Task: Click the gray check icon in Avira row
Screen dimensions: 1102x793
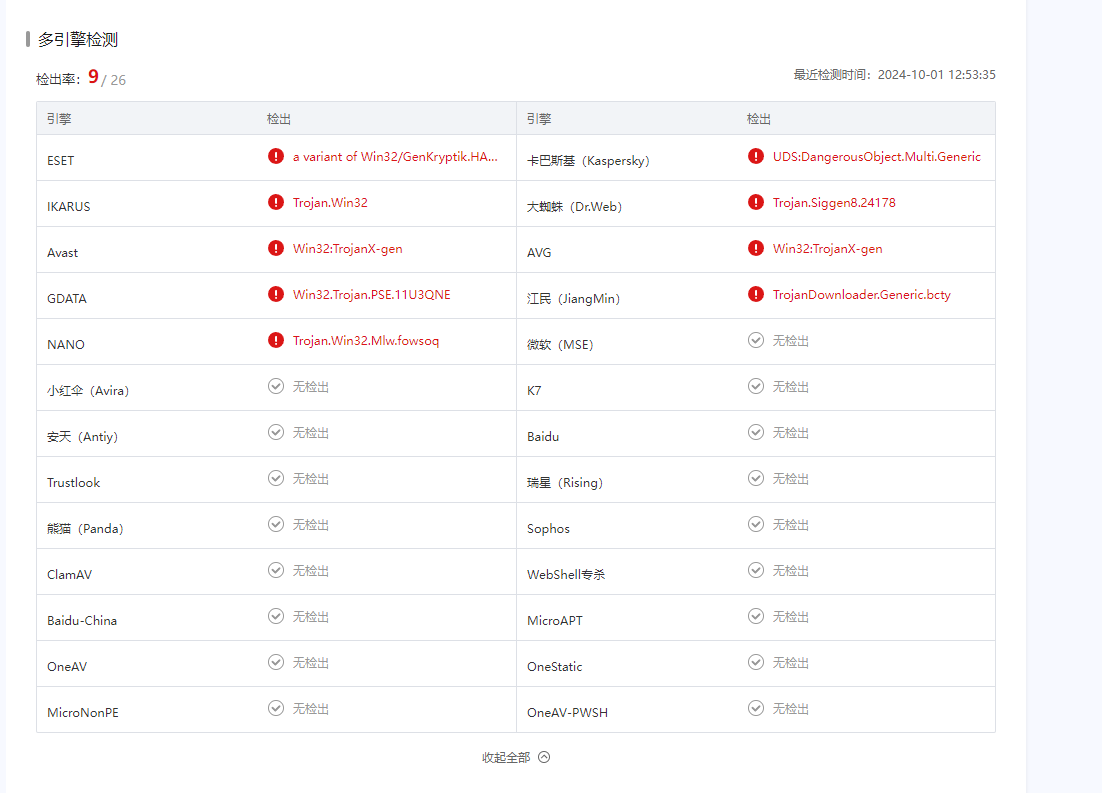Action: click(x=276, y=386)
